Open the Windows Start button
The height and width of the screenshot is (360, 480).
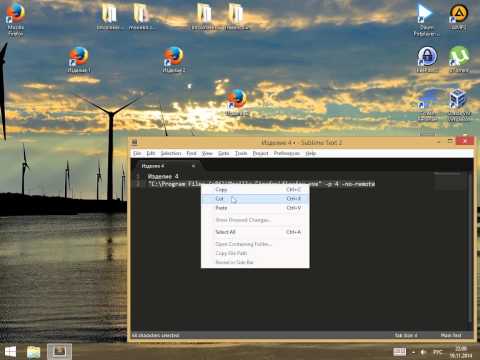click(x=10, y=352)
